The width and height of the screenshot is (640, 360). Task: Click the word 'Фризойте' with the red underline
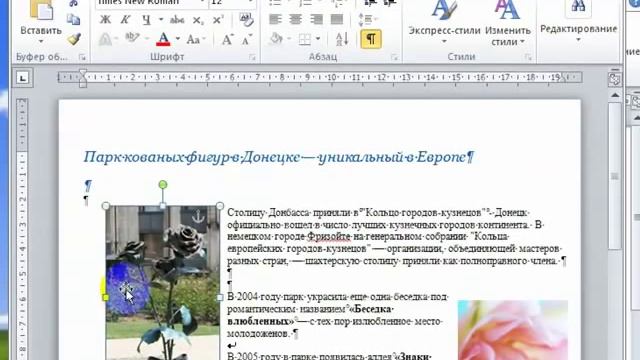point(329,237)
